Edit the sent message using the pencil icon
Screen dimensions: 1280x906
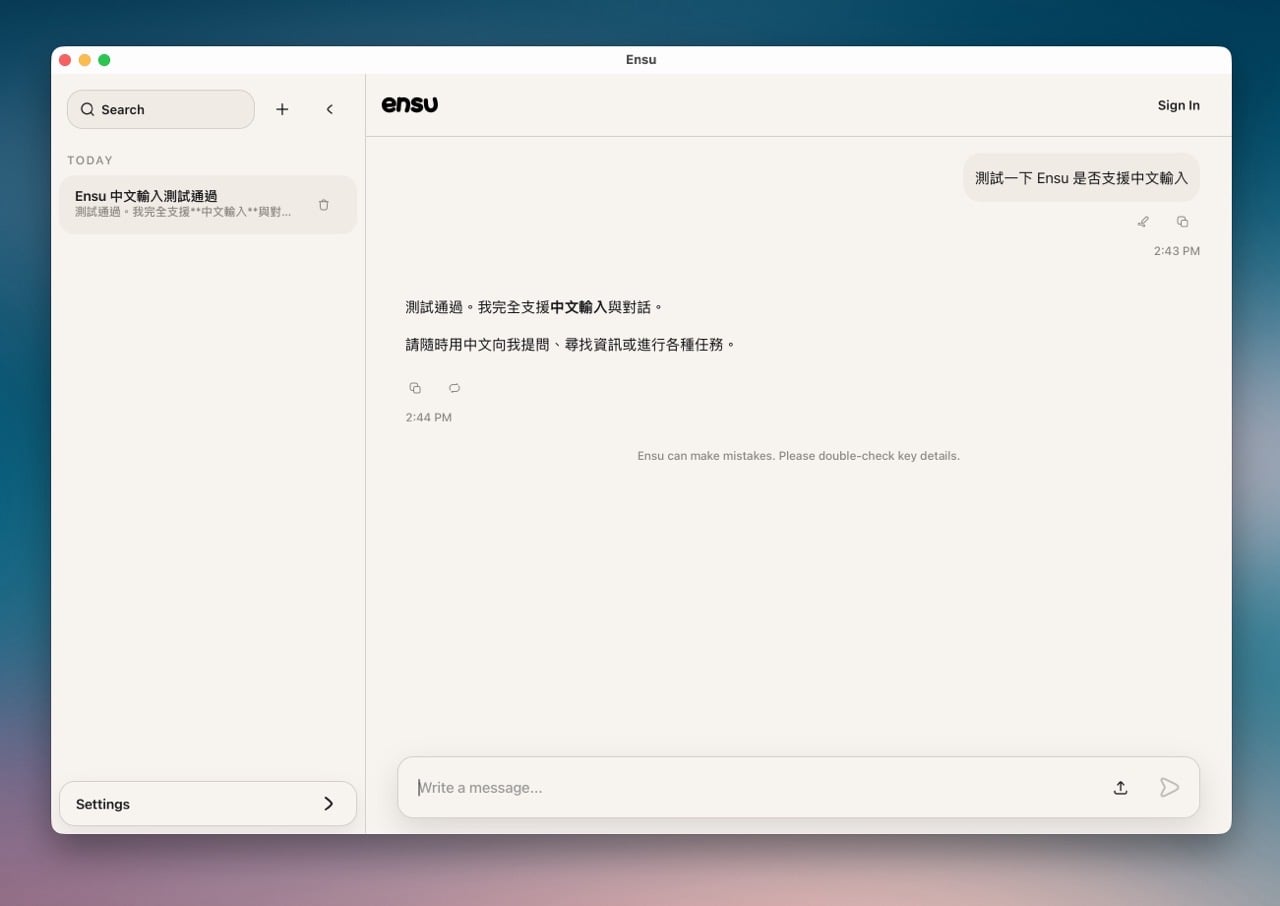1143,222
